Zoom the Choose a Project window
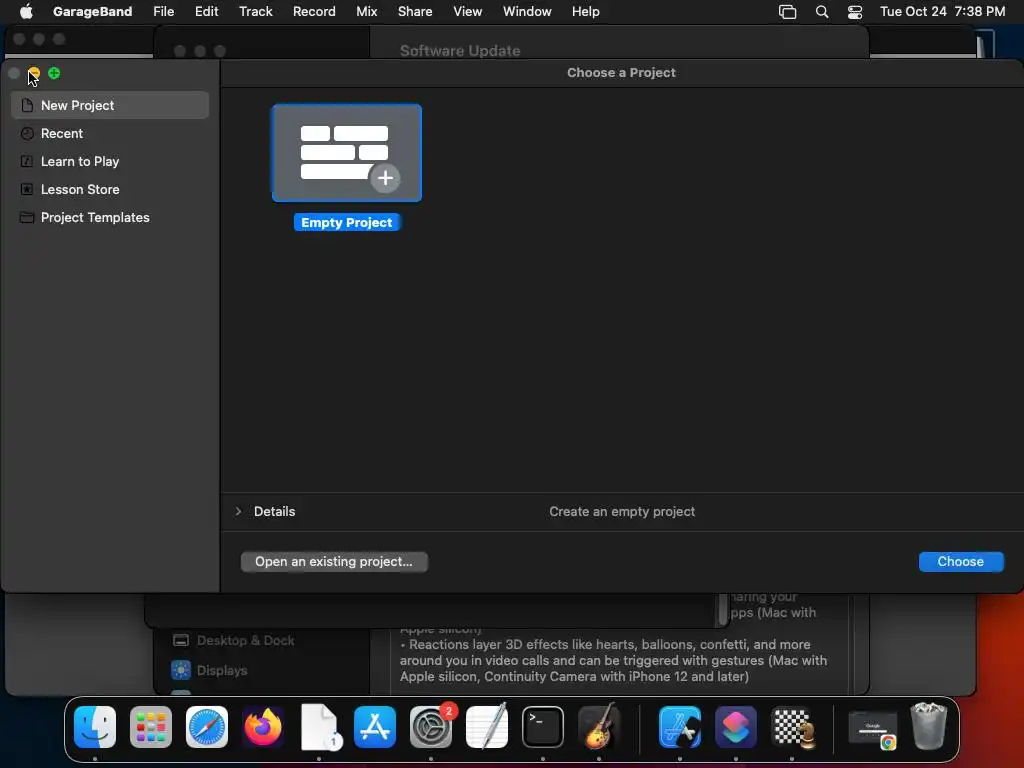Screen dimensions: 1024x768 (54, 73)
